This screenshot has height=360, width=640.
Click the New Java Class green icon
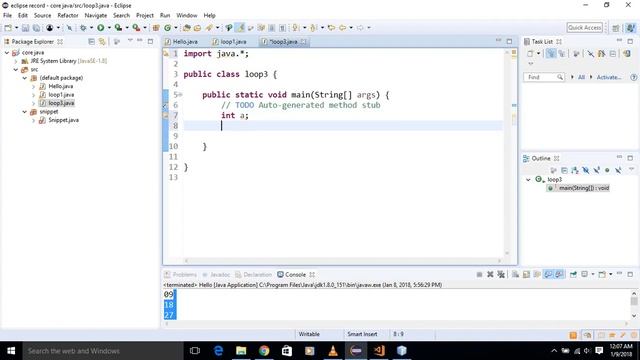pyautogui.click(x=167, y=28)
